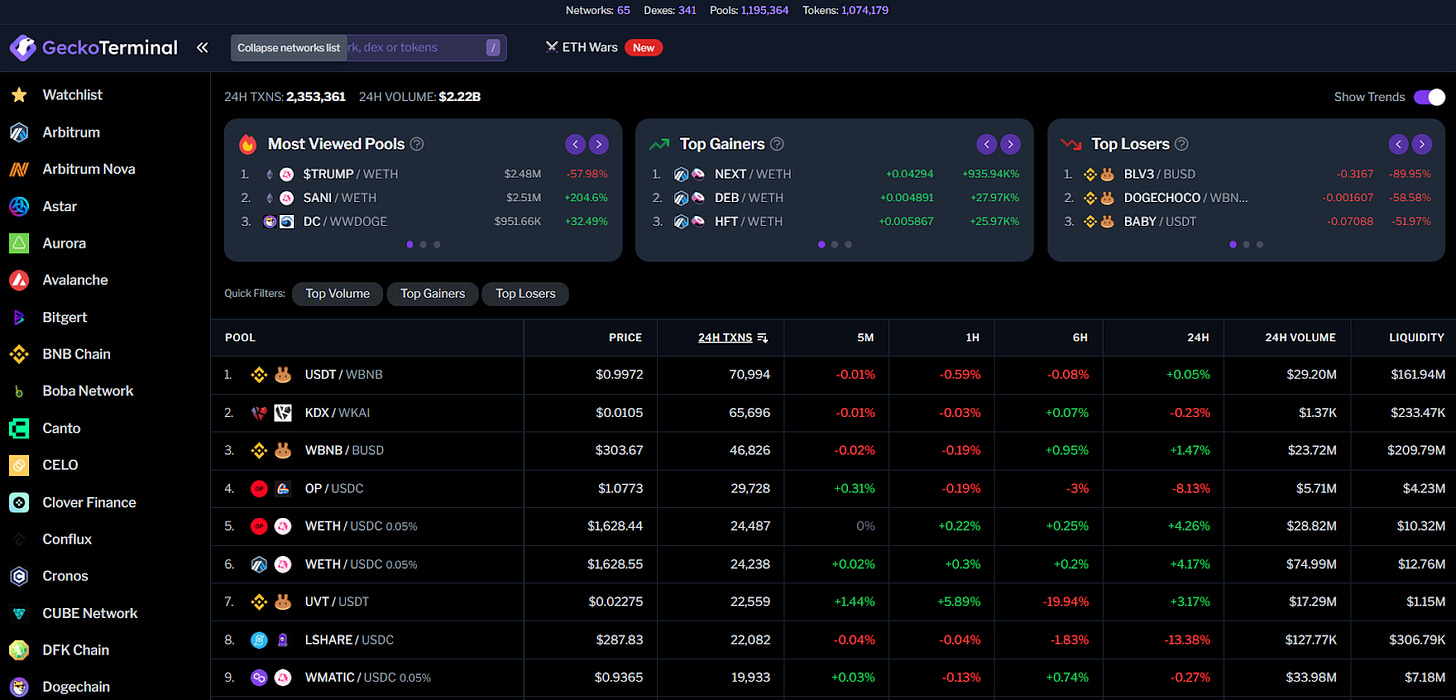Click help icon beside Top Losers

(x=1181, y=144)
